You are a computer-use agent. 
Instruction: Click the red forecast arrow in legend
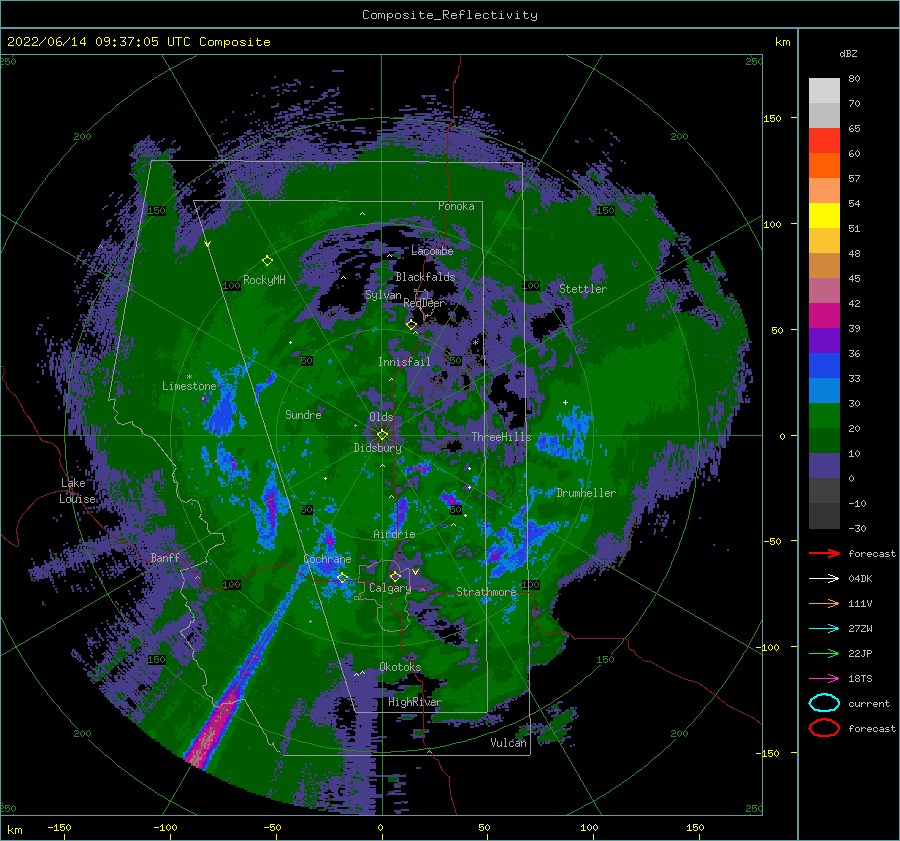[x=824, y=553]
